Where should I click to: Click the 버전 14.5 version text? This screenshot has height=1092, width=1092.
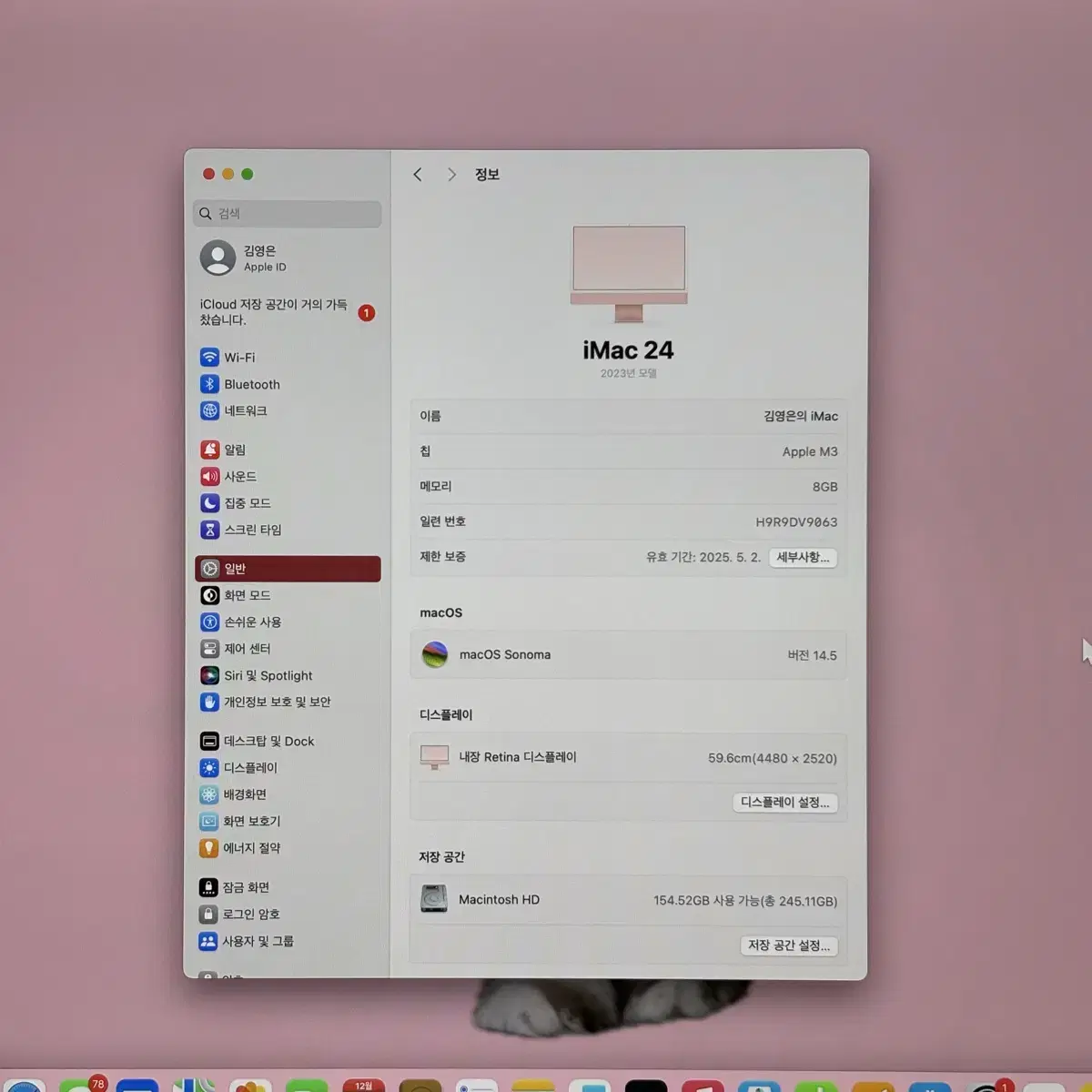click(x=812, y=655)
